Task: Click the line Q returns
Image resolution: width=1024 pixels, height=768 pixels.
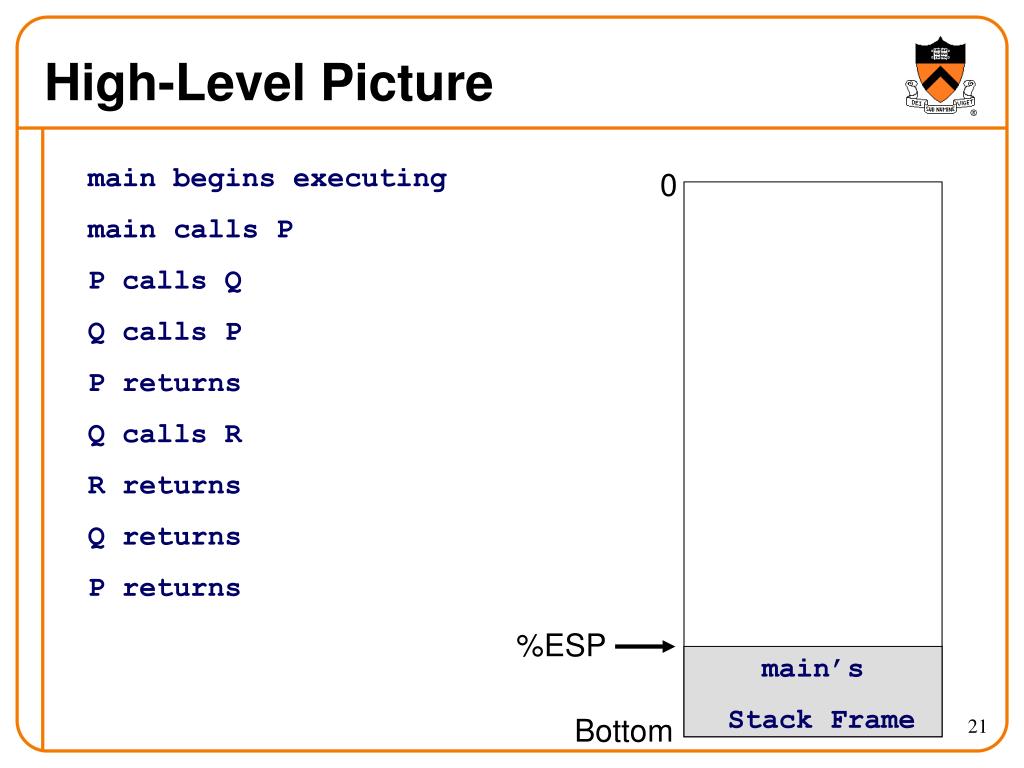Action: click(164, 537)
